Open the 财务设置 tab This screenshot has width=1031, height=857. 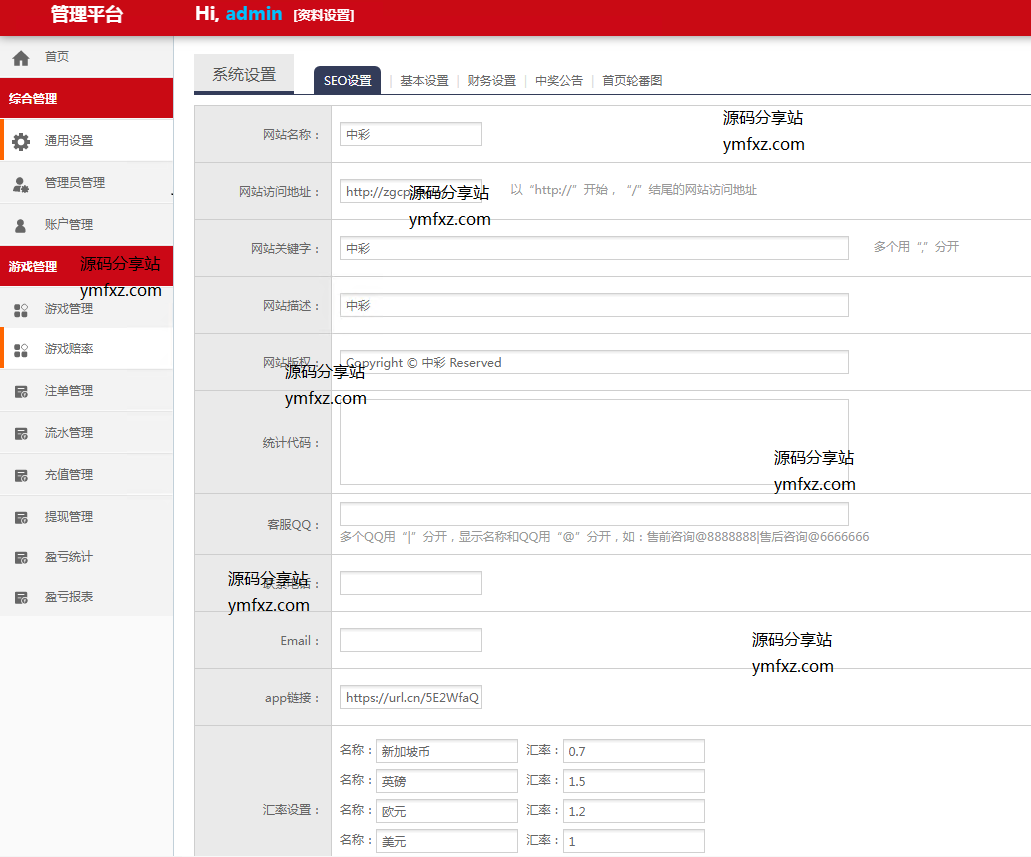[x=491, y=81]
